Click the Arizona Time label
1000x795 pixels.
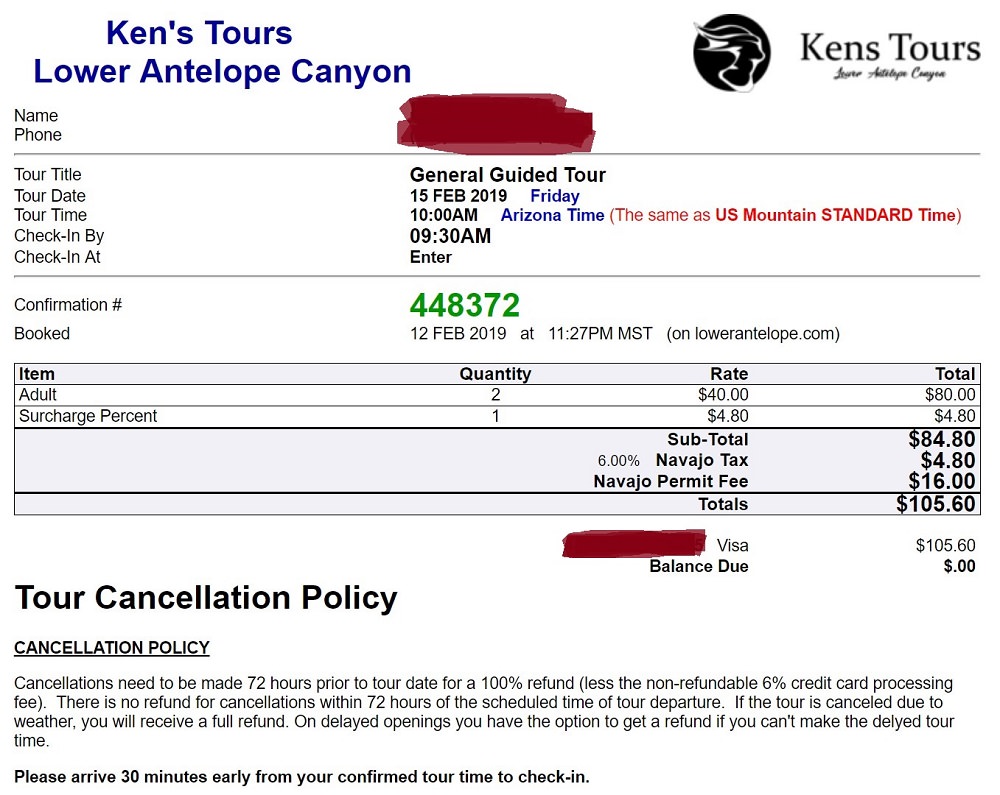coord(552,215)
